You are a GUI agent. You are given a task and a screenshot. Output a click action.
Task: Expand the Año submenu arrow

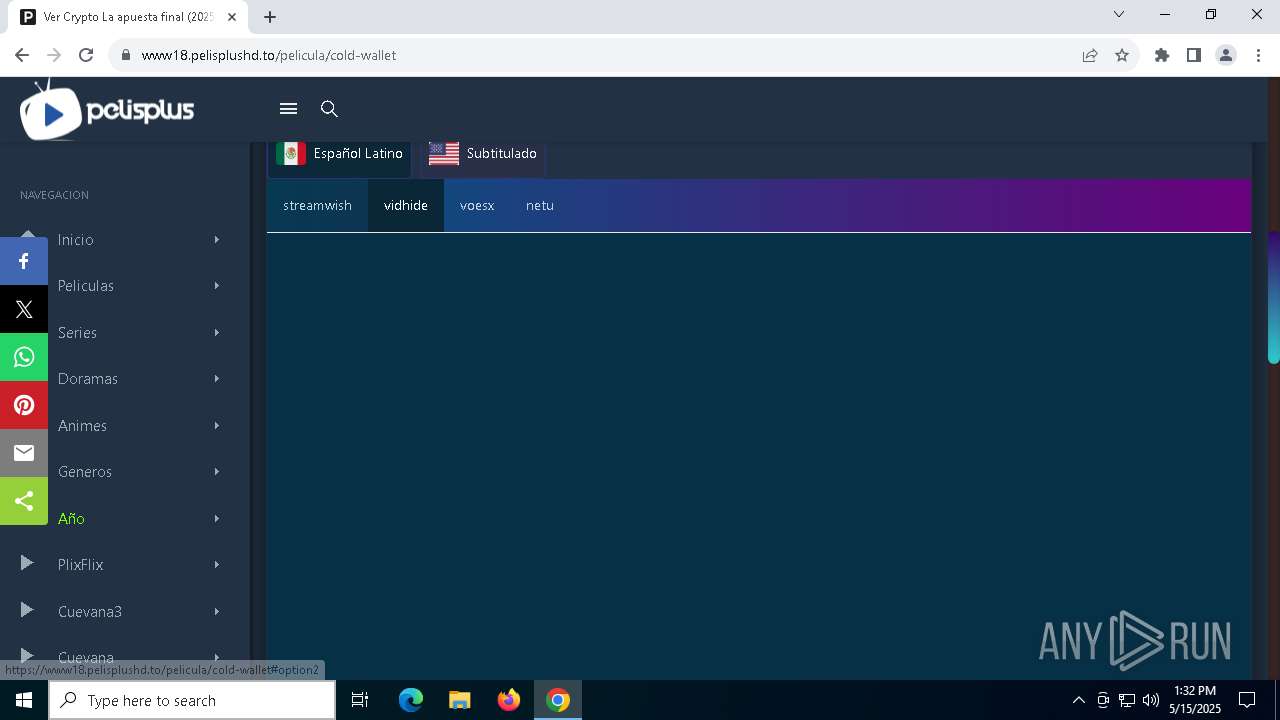click(216, 519)
